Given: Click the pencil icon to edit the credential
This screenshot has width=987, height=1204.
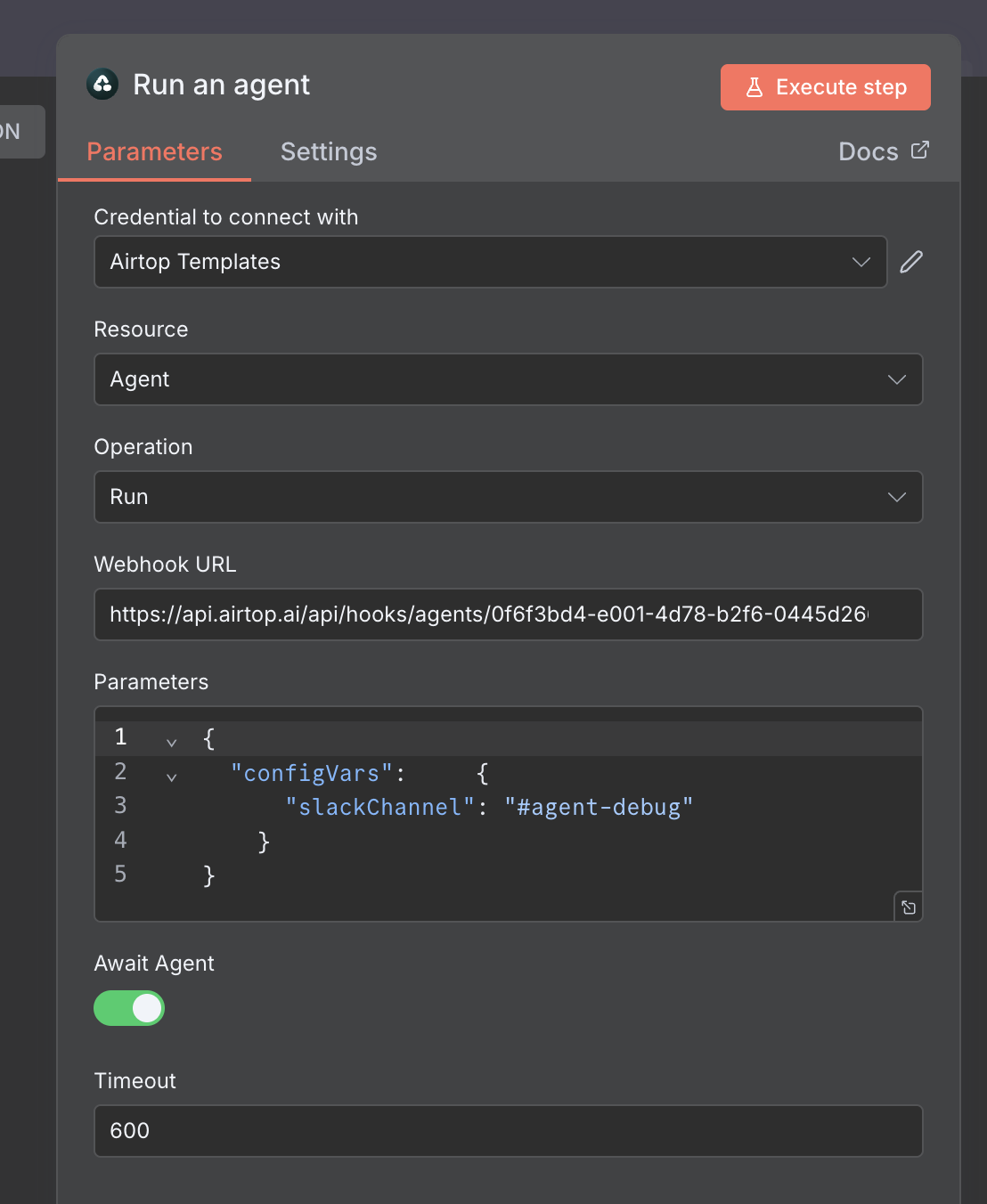Looking at the screenshot, I should [x=910, y=261].
